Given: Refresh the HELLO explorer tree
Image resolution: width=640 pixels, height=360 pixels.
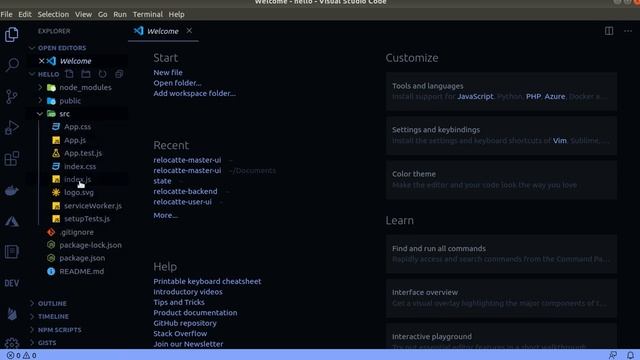Looking at the screenshot, I should [102, 74].
